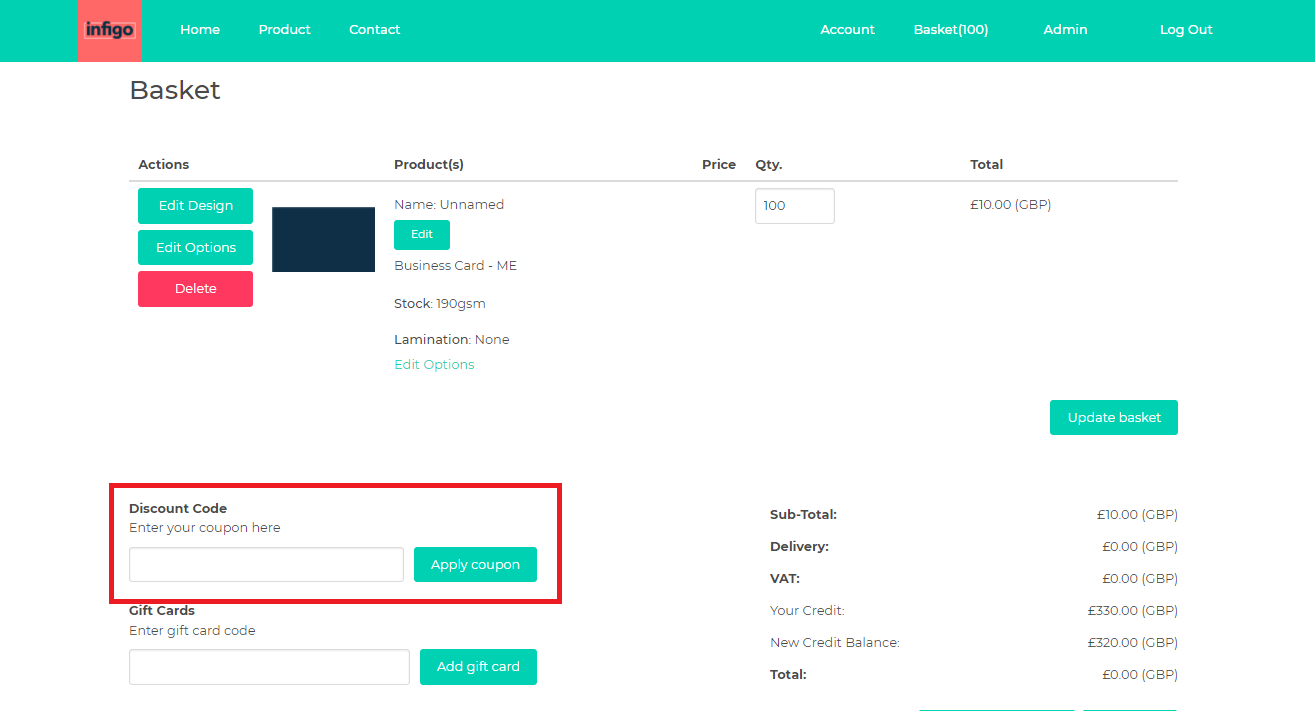Open the Account page
1315x711 pixels.
[x=847, y=30]
